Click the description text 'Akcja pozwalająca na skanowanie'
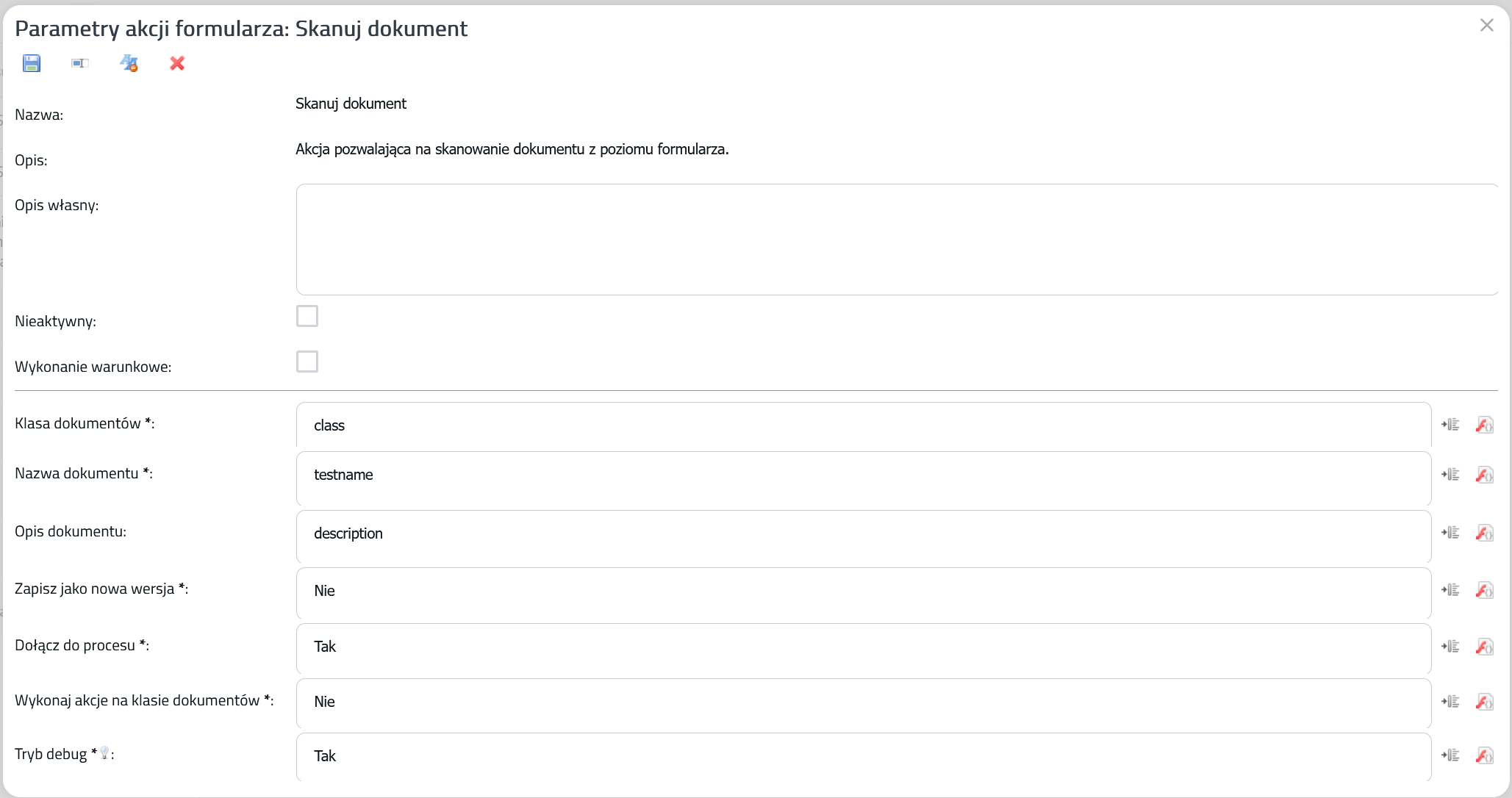1512x798 pixels. point(512,149)
